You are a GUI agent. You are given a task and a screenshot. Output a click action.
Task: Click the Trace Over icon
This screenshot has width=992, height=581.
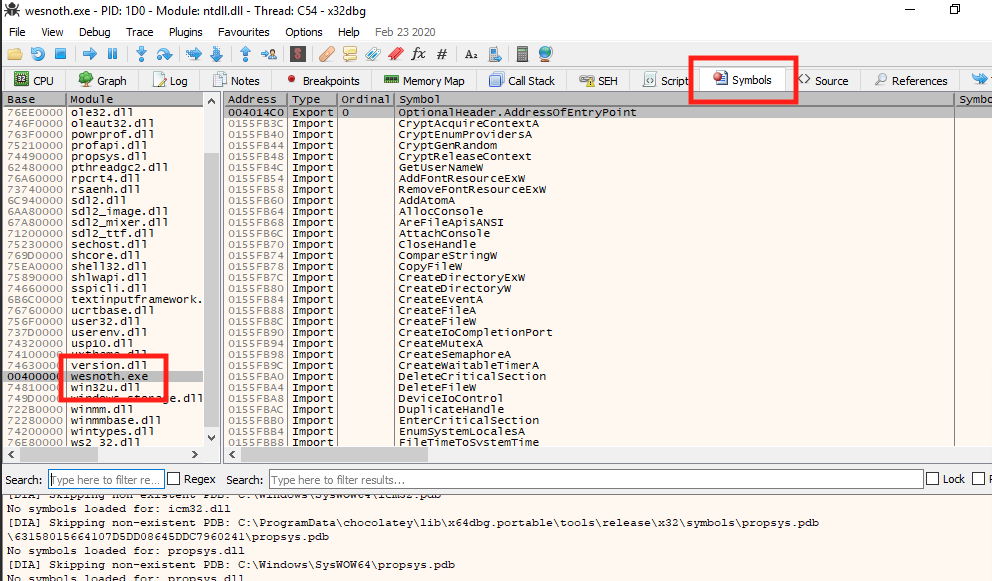pos(216,54)
